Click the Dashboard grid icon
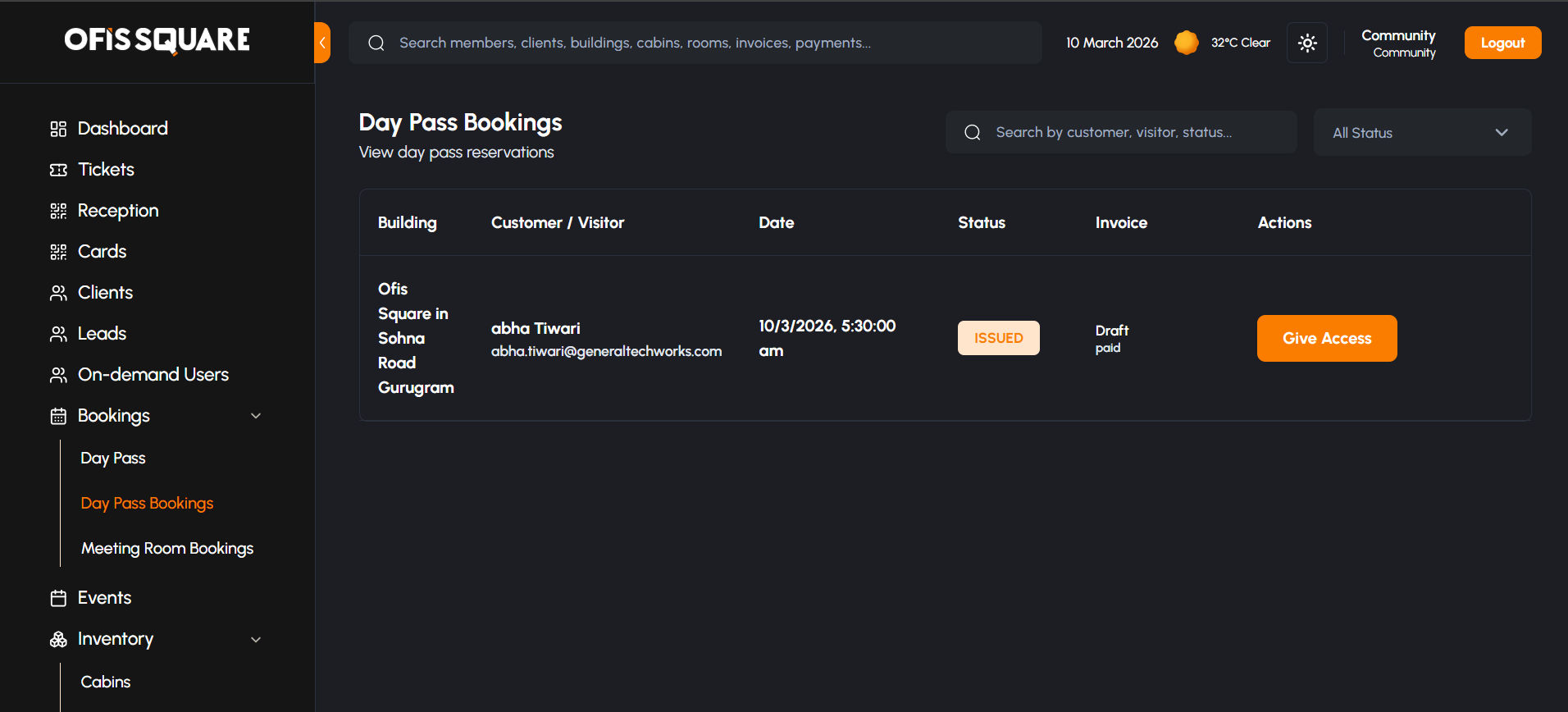 click(58, 129)
